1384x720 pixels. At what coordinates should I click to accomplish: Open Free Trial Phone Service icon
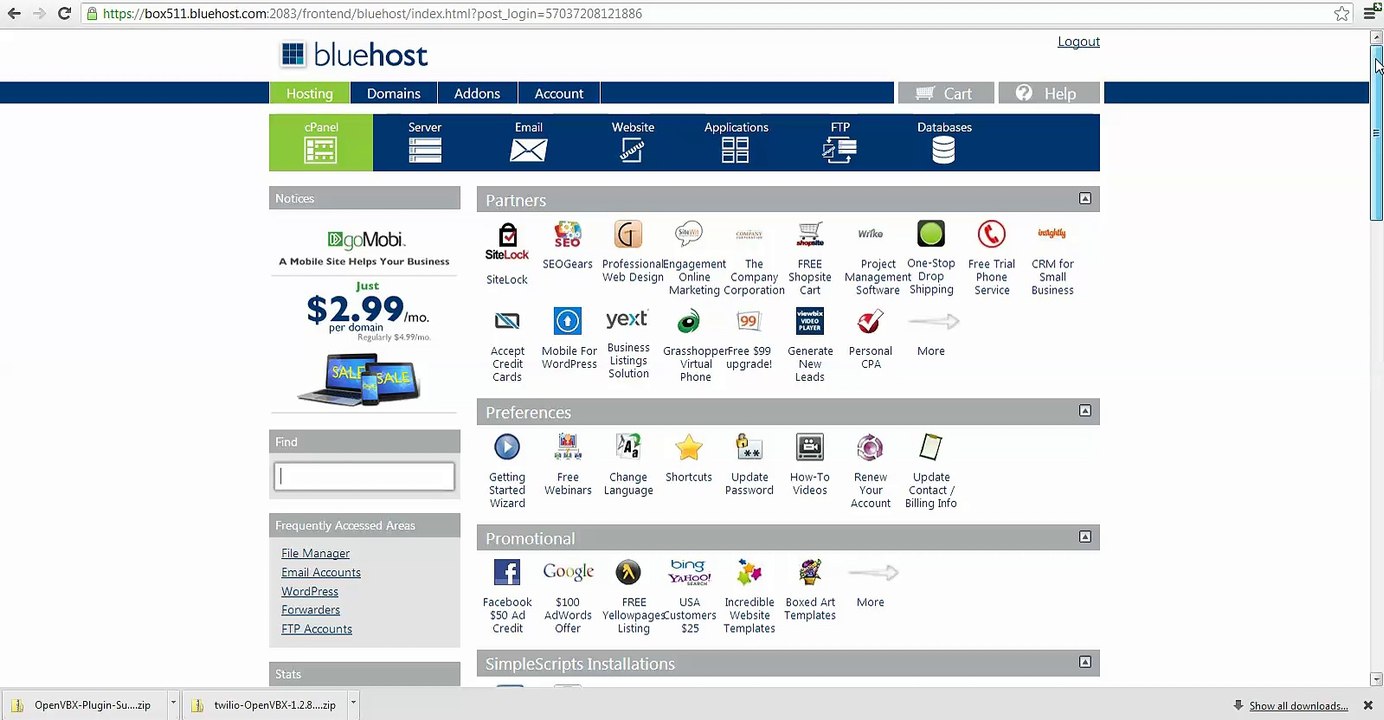991,235
